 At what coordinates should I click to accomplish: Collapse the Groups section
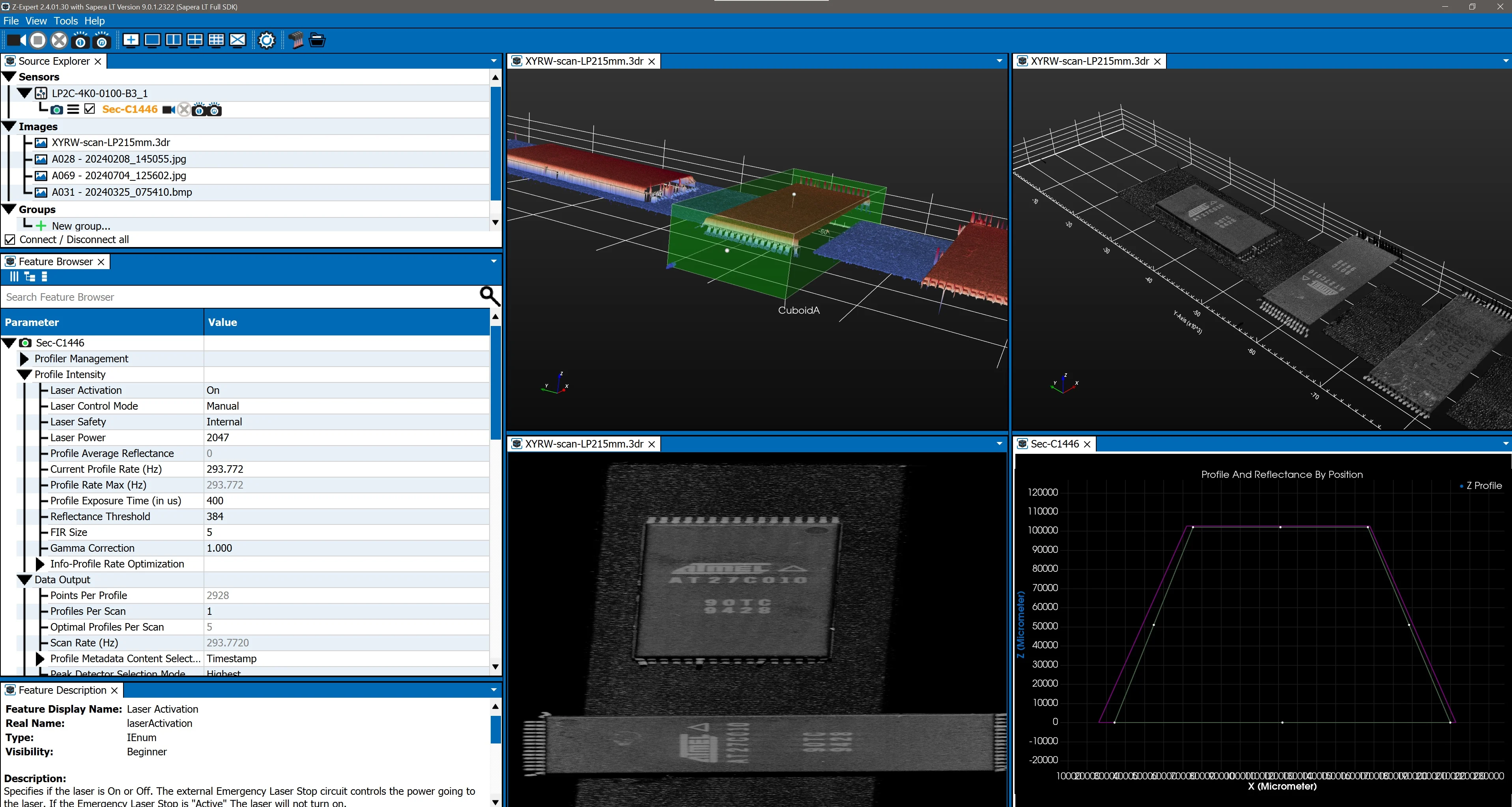9,209
